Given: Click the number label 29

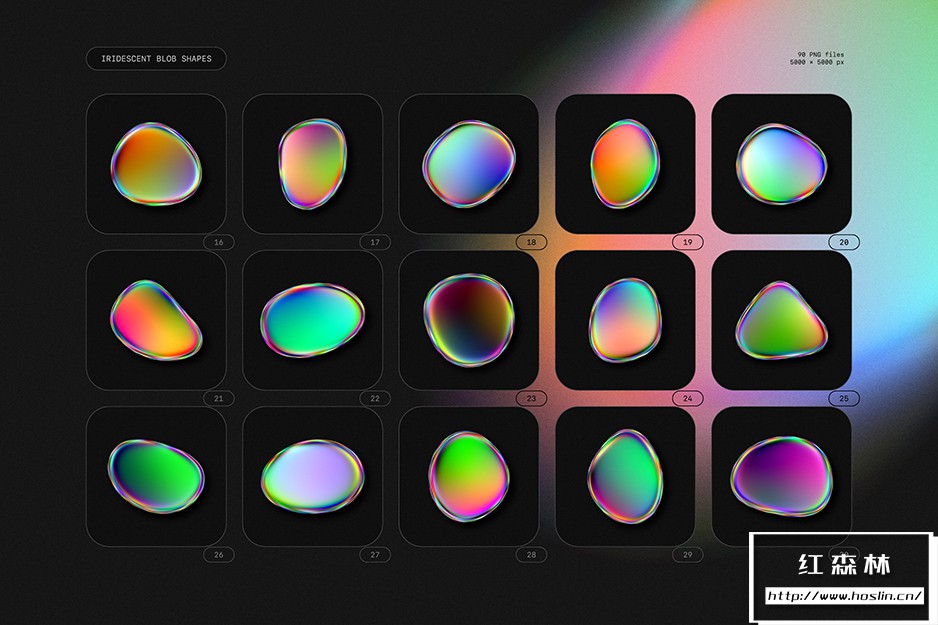Looking at the screenshot, I should click(x=687, y=555).
